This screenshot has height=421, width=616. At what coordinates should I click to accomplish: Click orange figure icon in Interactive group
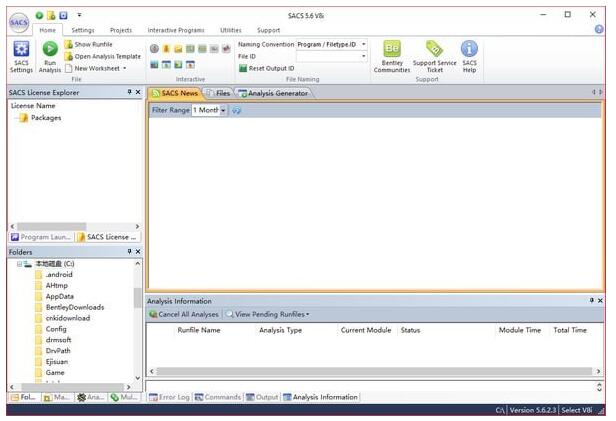coord(166,49)
